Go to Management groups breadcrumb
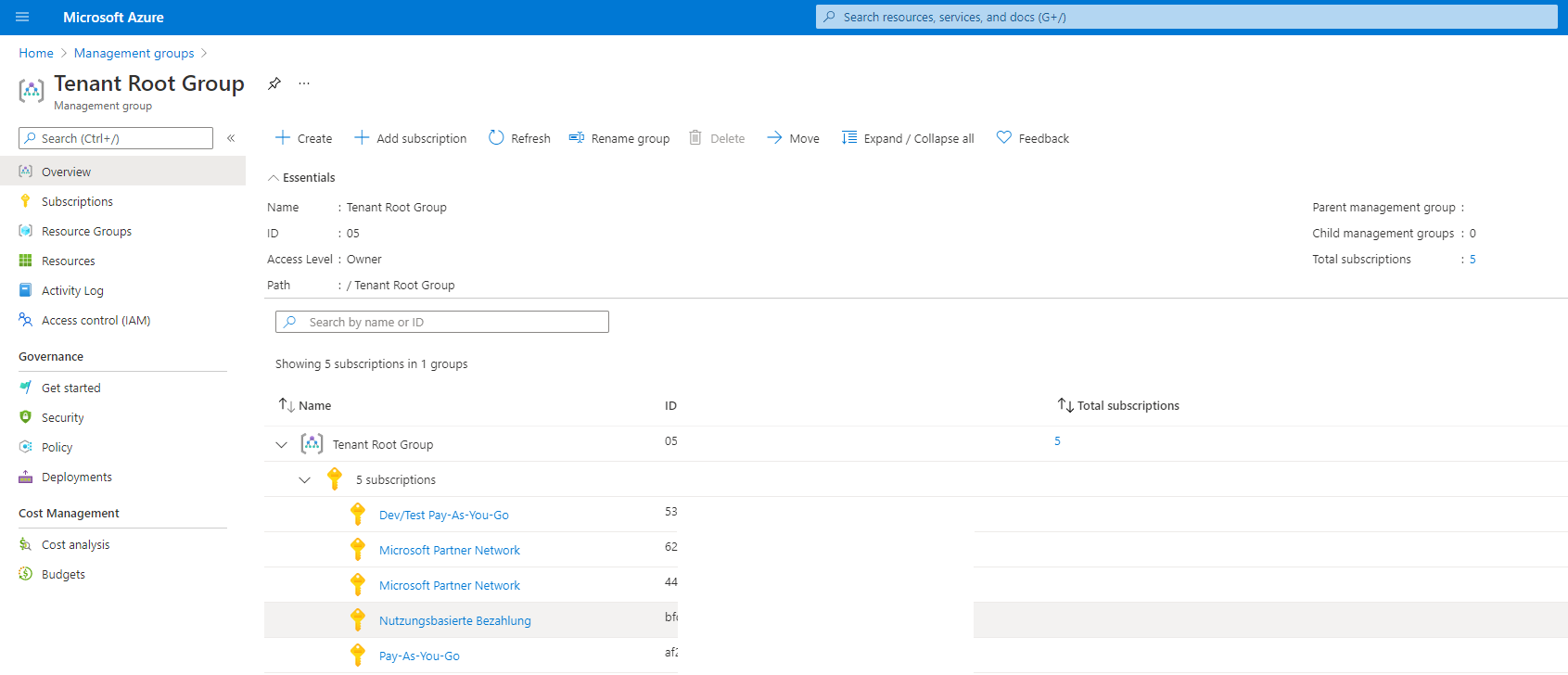Screen dimensions: 1568x675 click(134, 53)
